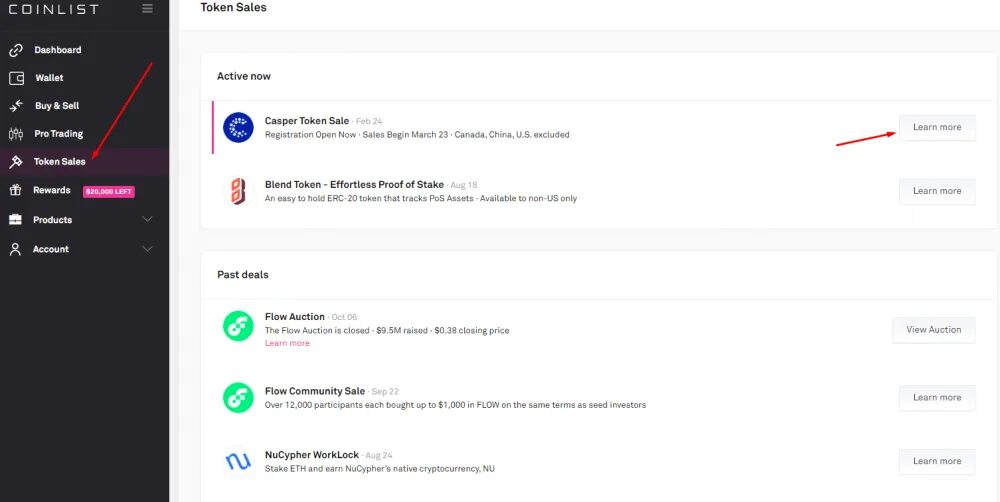The height and width of the screenshot is (502, 1000).
Task: Click the Rewards gift icon
Action: pos(16,190)
